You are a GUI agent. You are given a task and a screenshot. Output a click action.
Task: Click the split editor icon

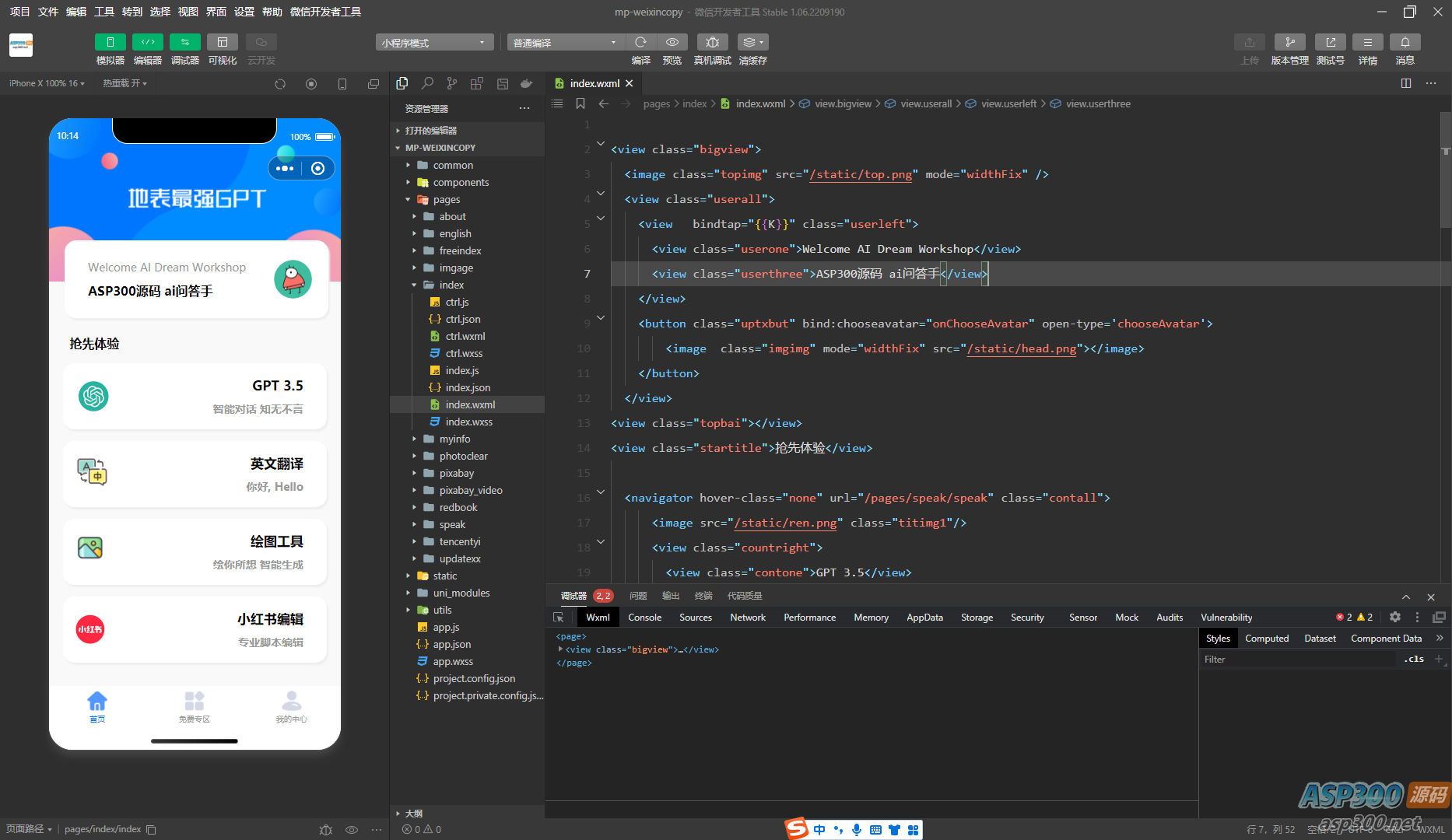click(x=1405, y=83)
